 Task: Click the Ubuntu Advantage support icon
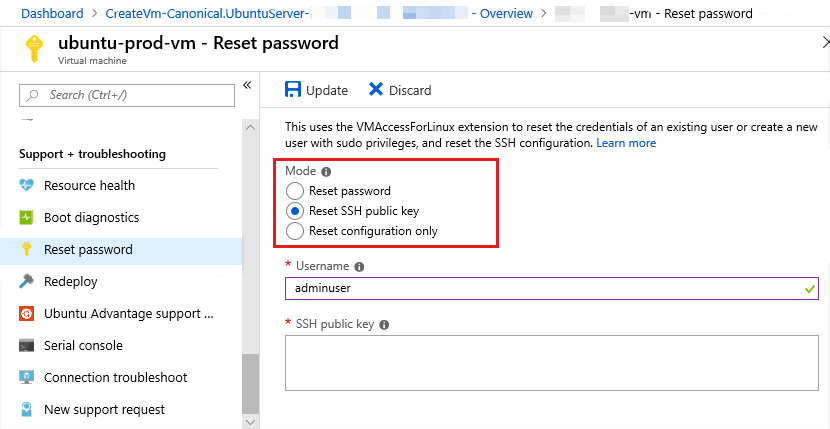(26, 314)
